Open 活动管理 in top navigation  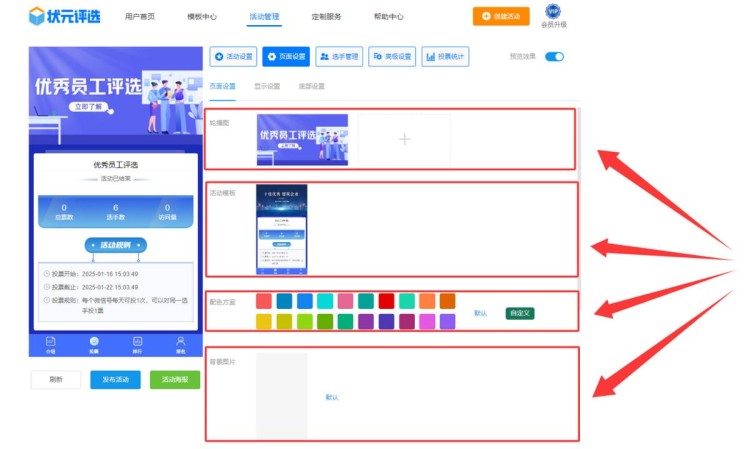click(264, 17)
